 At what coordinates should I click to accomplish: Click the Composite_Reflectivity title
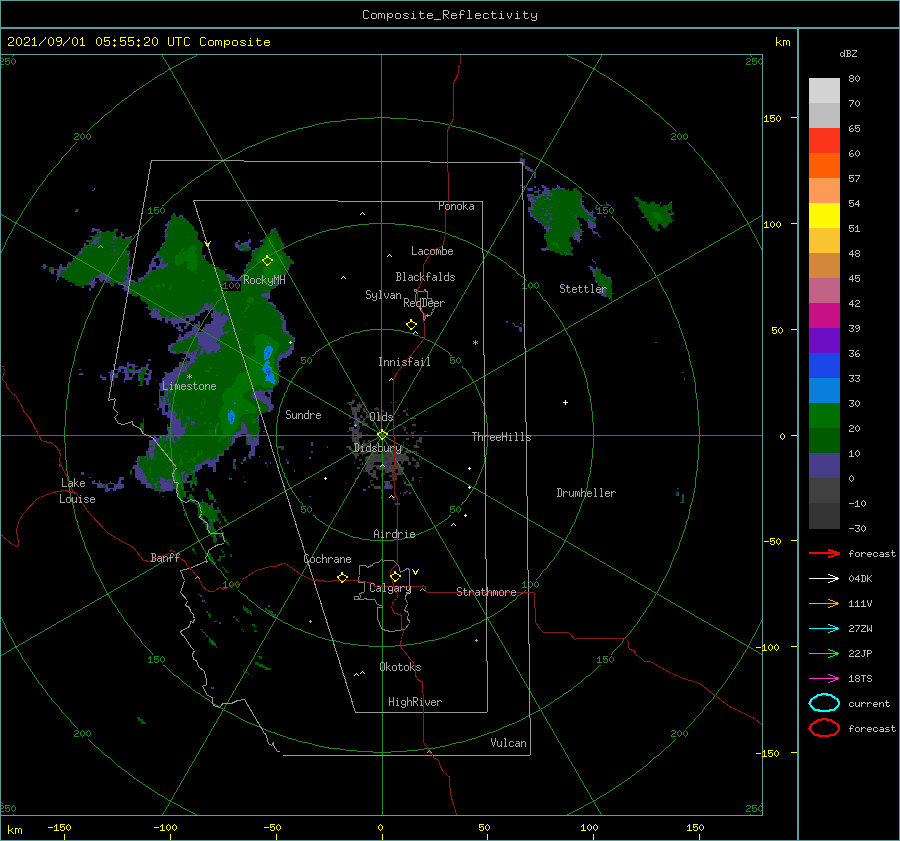pos(450,15)
